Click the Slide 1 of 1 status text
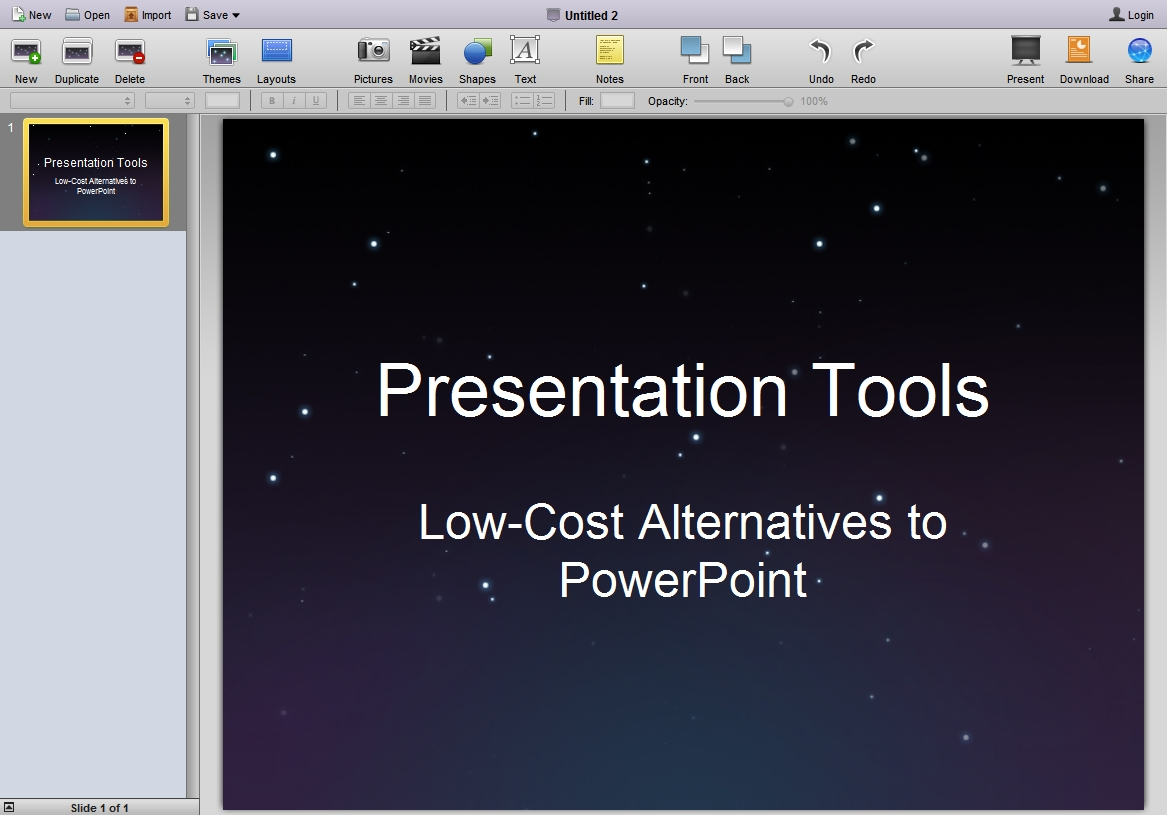The width and height of the screenshot is (1167, 815). tap(100, 808)
